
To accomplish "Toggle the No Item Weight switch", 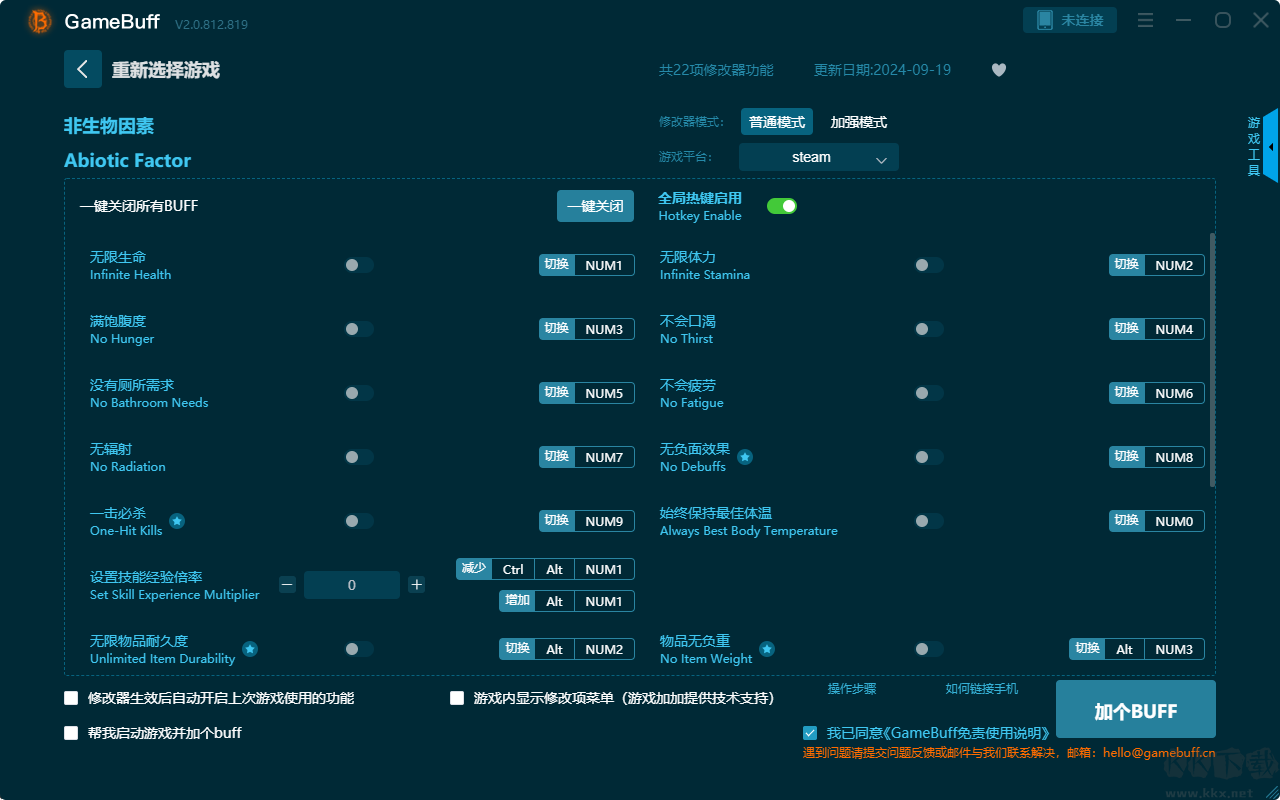I will point(929,649).
